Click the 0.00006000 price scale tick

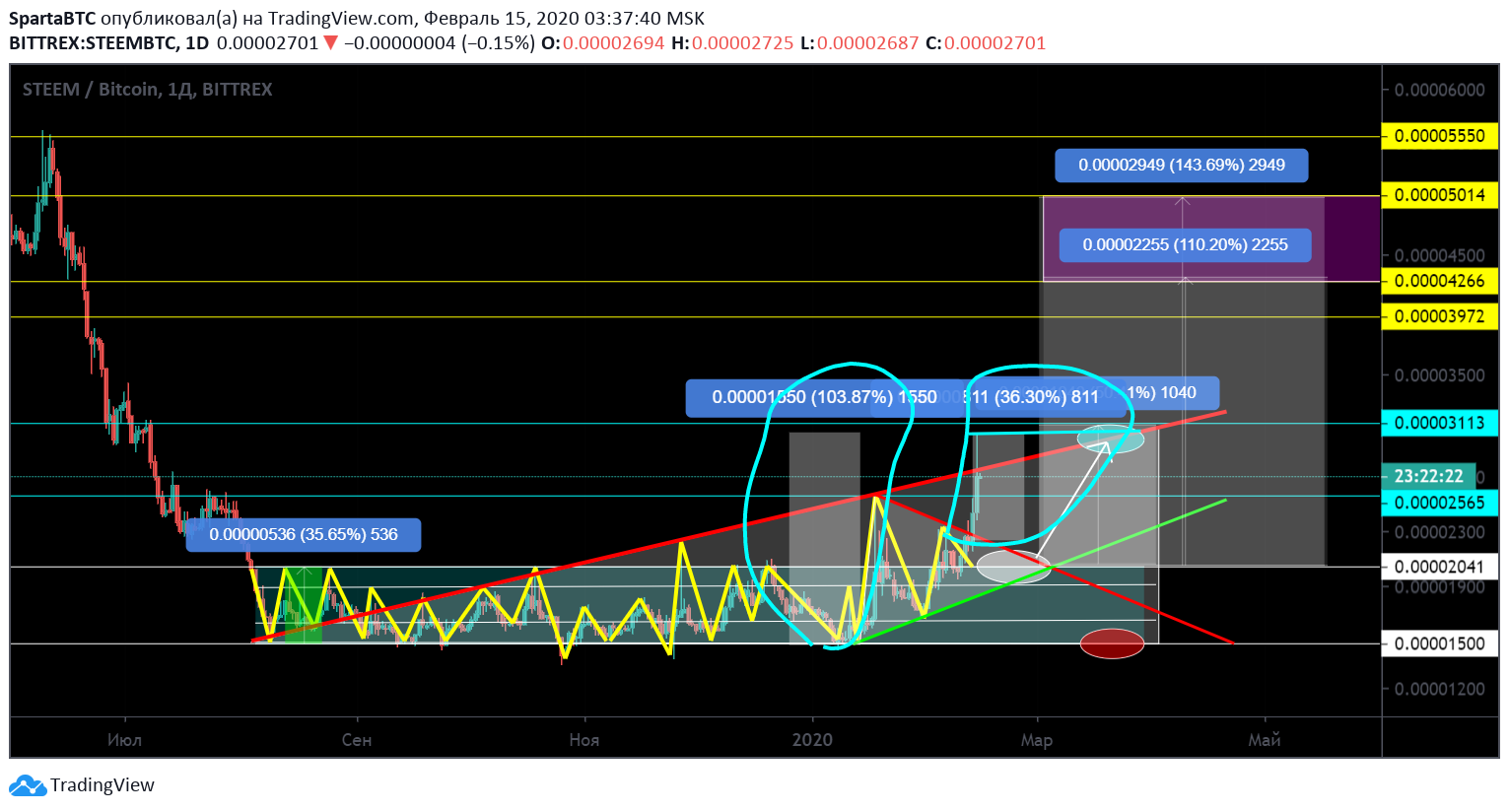pos(1439,90)
